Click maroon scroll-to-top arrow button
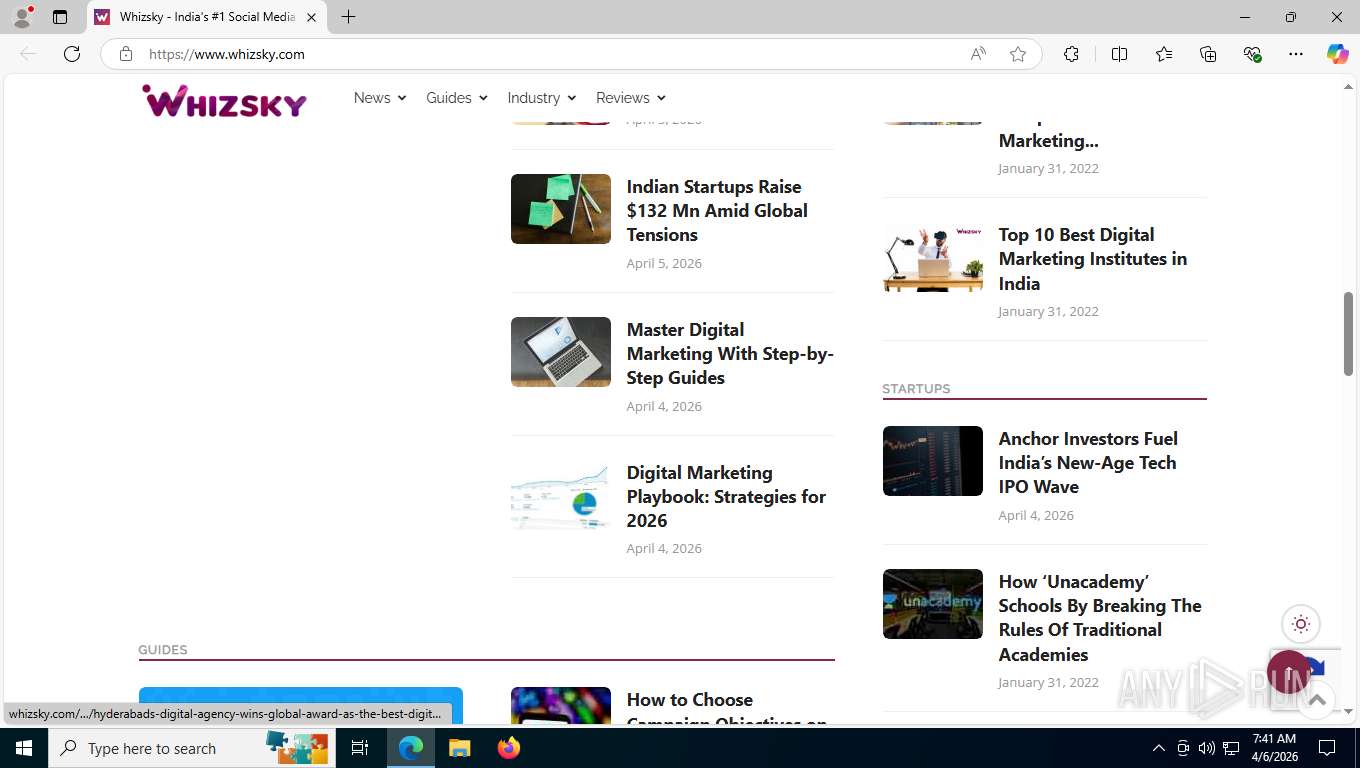Viewport: 1360px width, 768px height. (1289, 672)
